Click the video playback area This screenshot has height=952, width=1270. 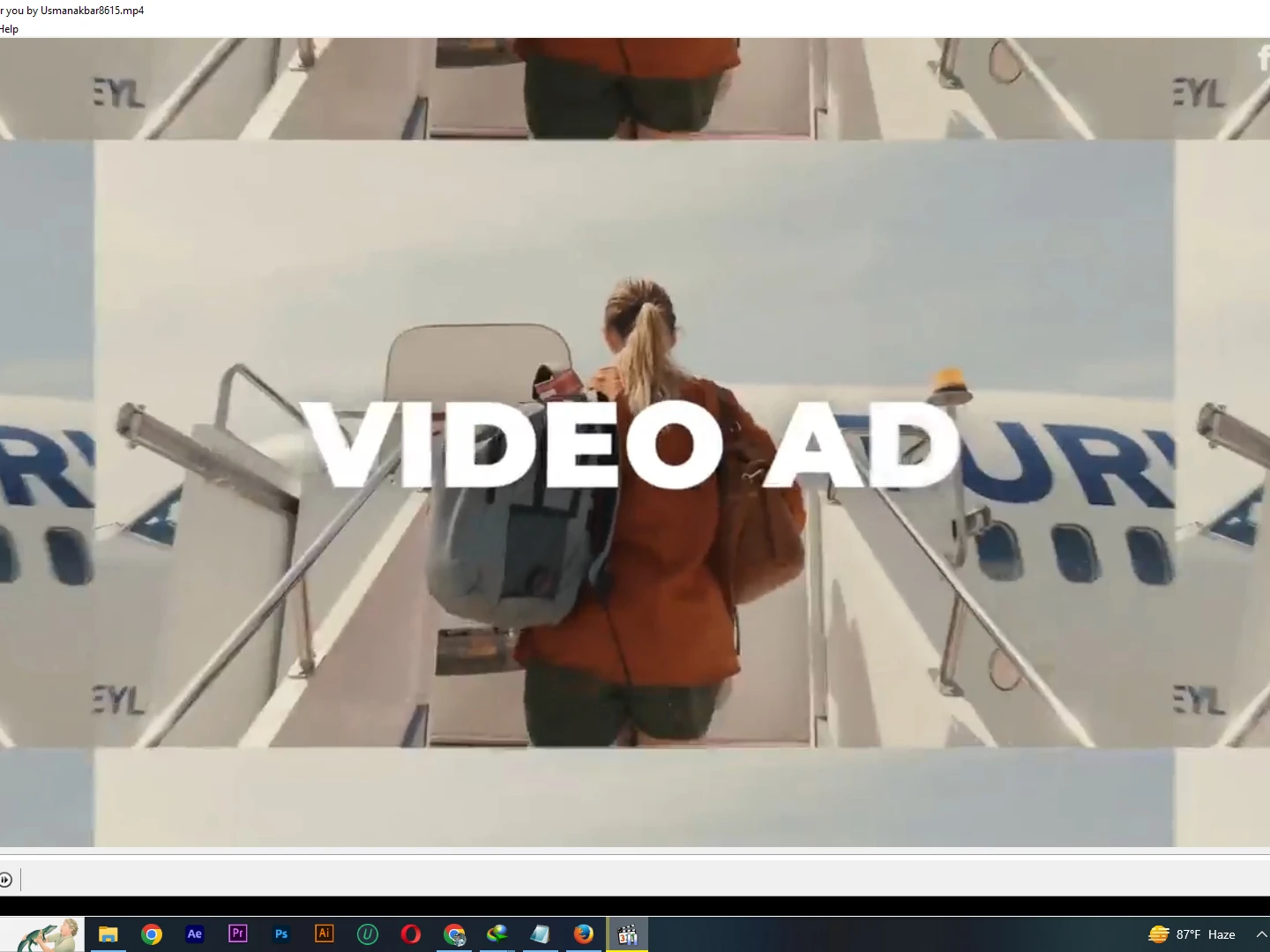pyautogui.click(x=635, y=441)
